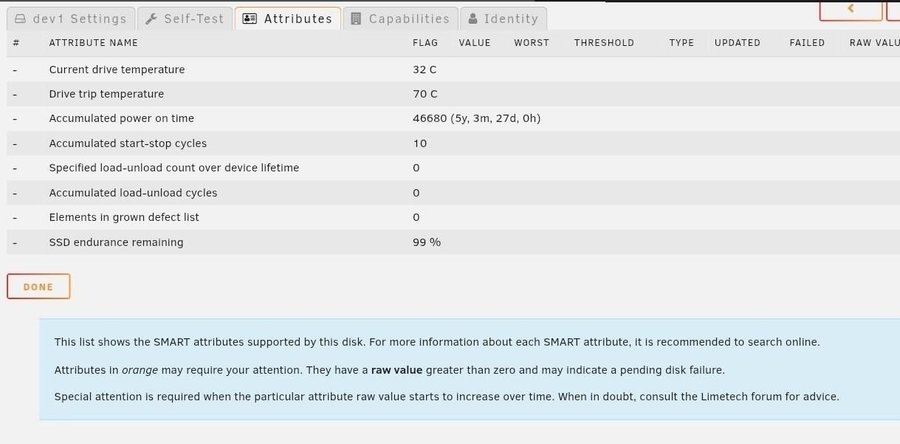Click the UPDATED column header
The image size is (900, 444).
tap(737, 43)
